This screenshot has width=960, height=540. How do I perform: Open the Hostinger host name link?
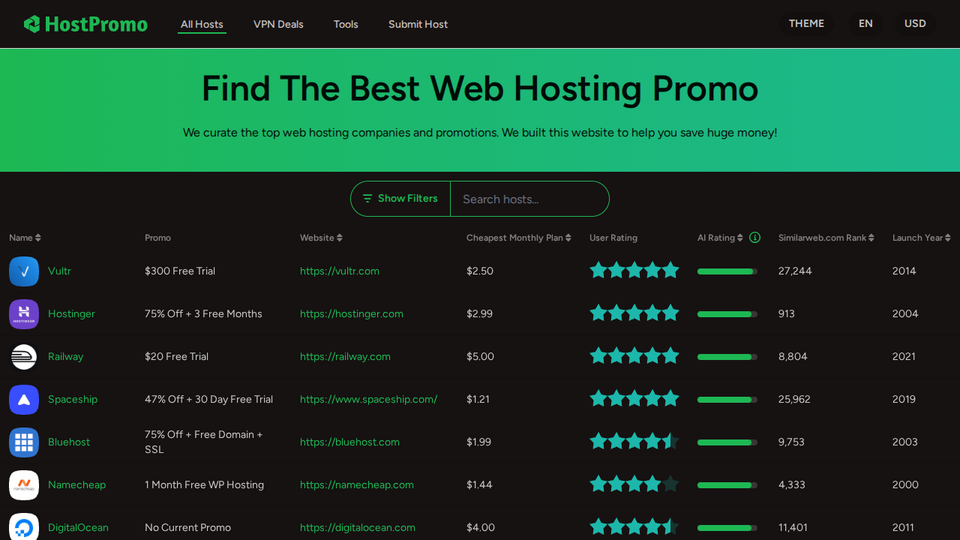(72, 313)
